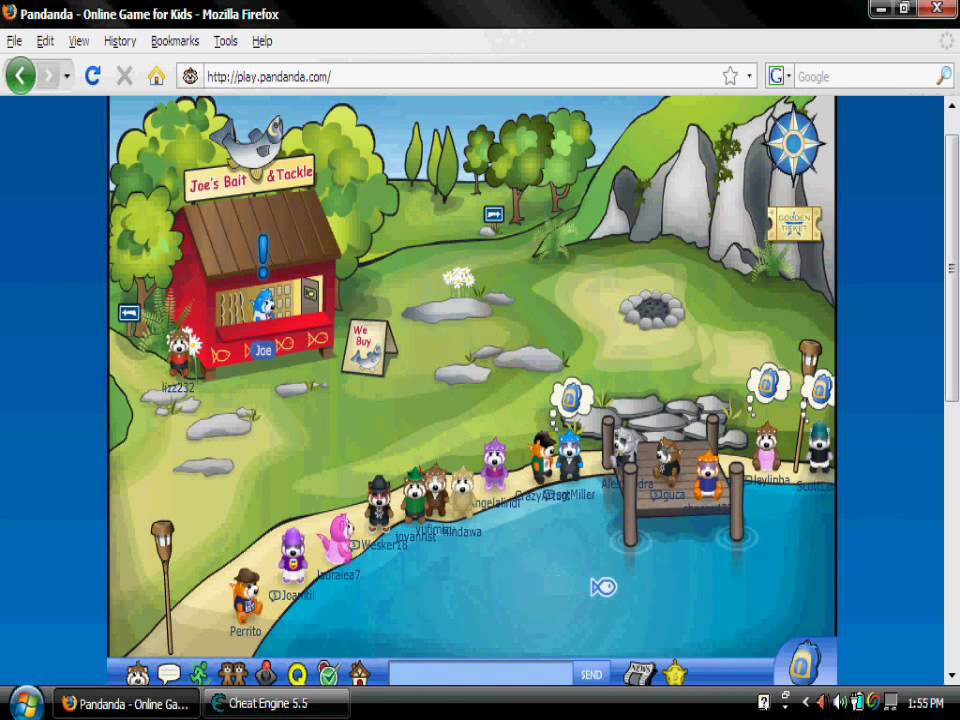This screenshot has width=960, height=720.
Task: Click the search magnifier icon
Action: pyautogui.click(x=943, y=76)
